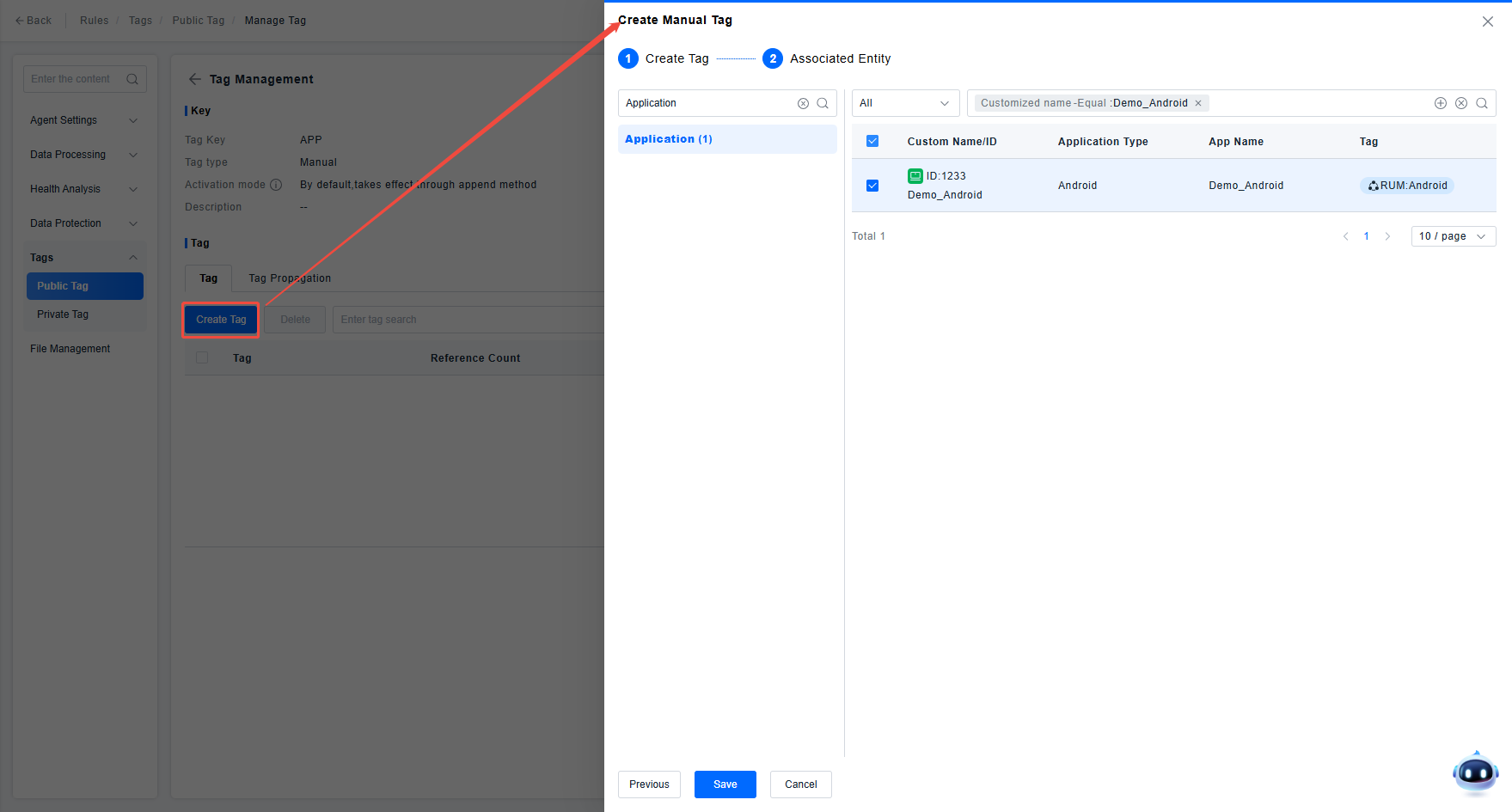1512x812 pixels.
Task: Switch to the Tag Propagation tab
Action: tap(290, 278)
